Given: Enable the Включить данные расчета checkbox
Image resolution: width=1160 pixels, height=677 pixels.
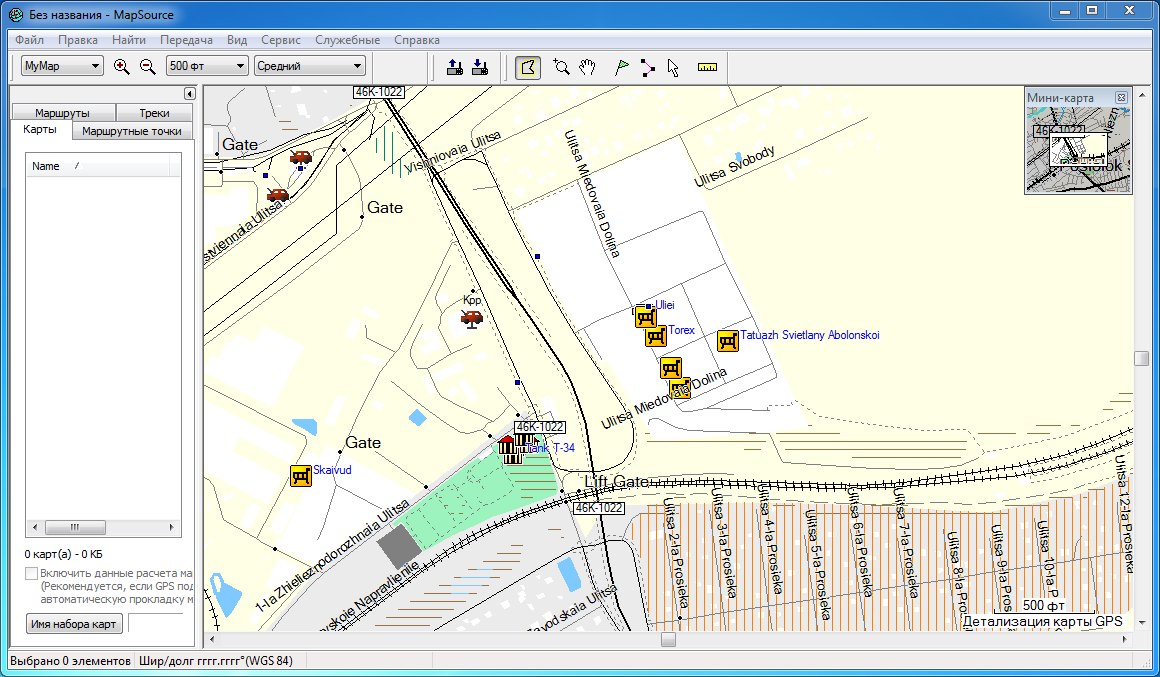Looking at the screenshot, I should [x=31, y=573].
